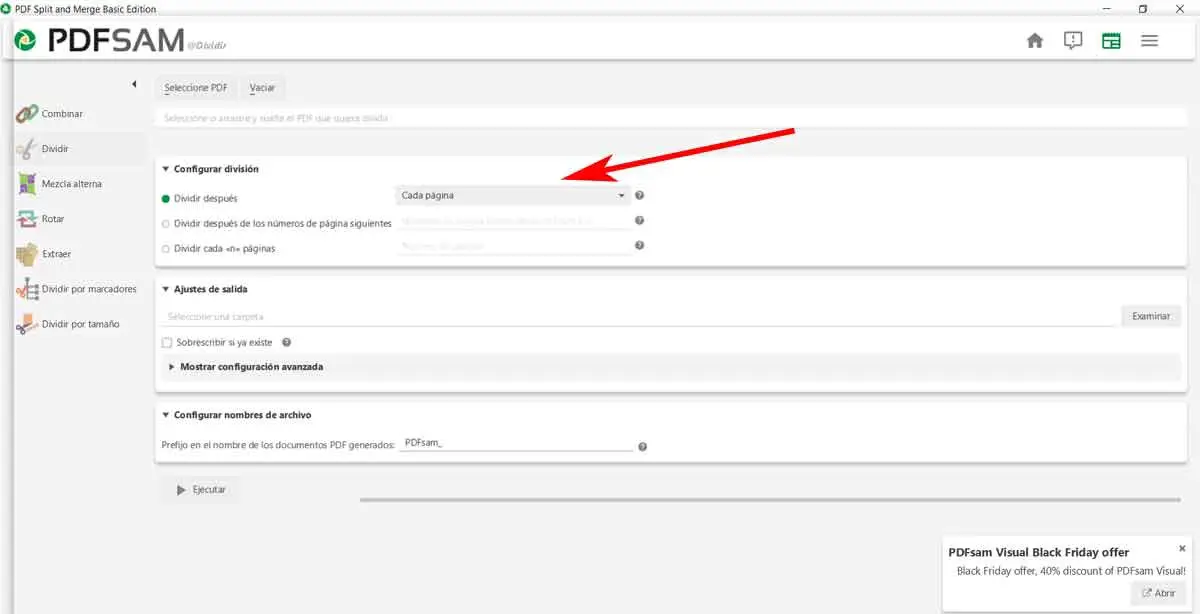Click the Abrir button in notification
Screen dimensions: 1200x614
[1158, 593]
